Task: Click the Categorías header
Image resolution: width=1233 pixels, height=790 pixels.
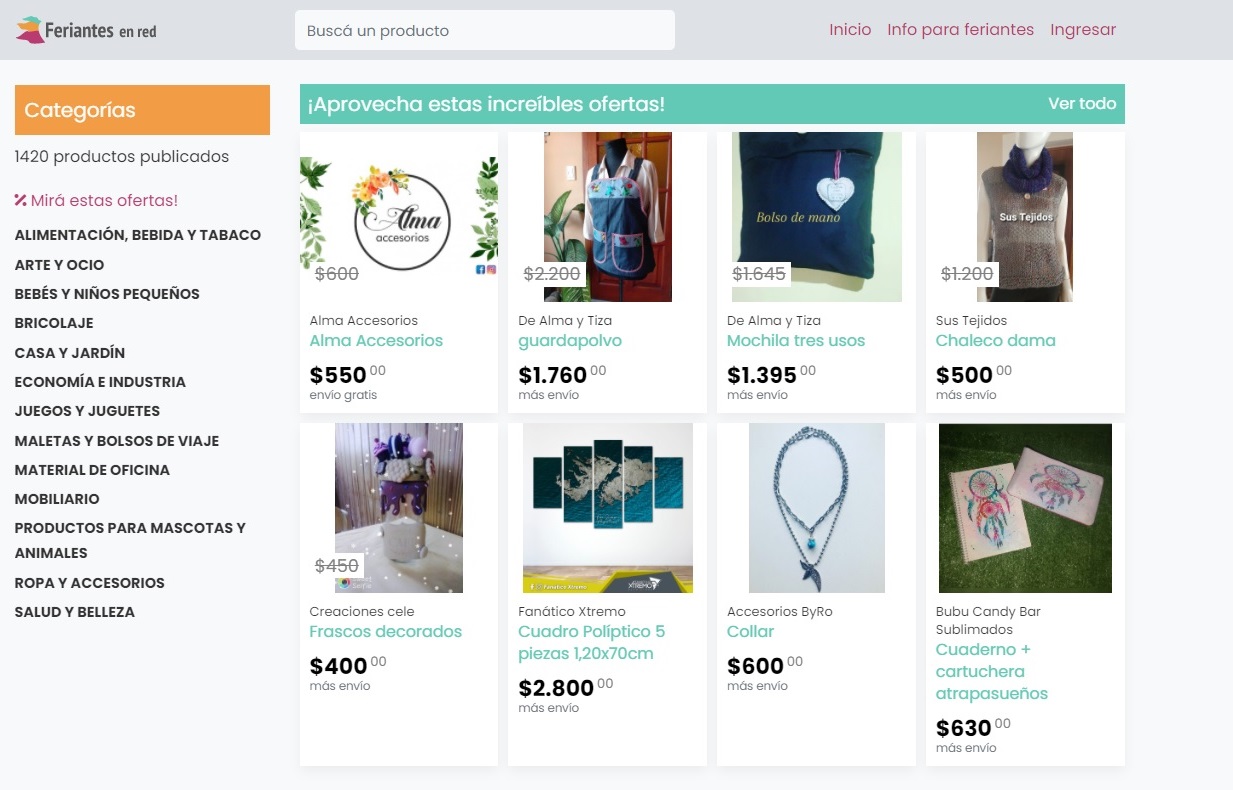Action: tap(80, 110)
